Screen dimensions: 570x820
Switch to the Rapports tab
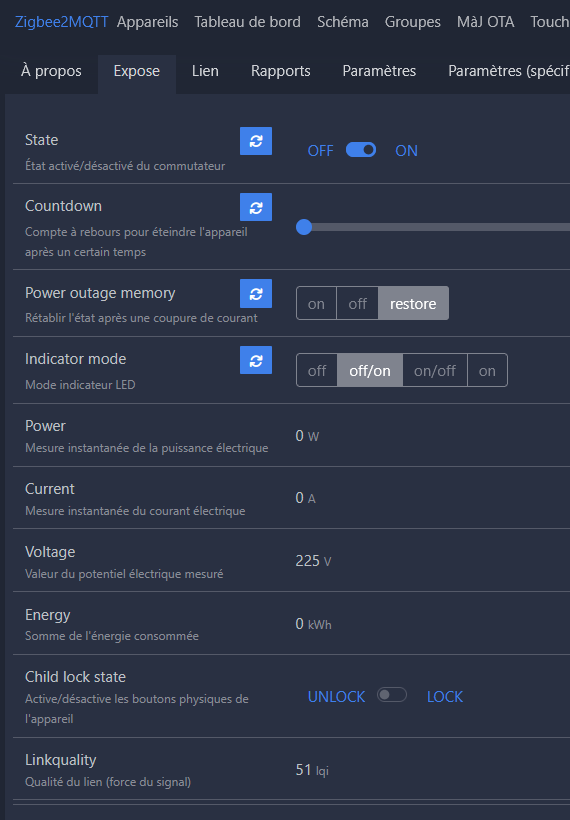pos(281,71)
